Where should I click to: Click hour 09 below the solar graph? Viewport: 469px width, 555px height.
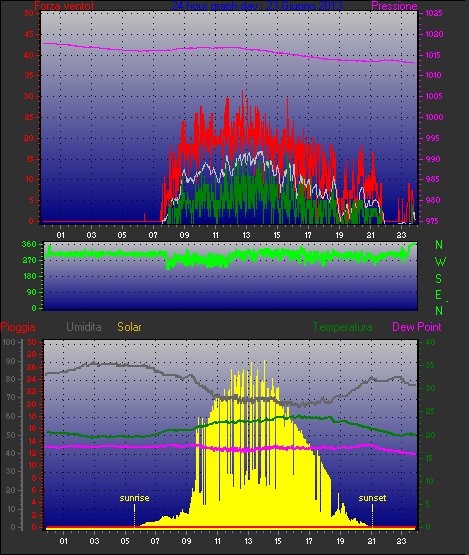coord(186,541)
